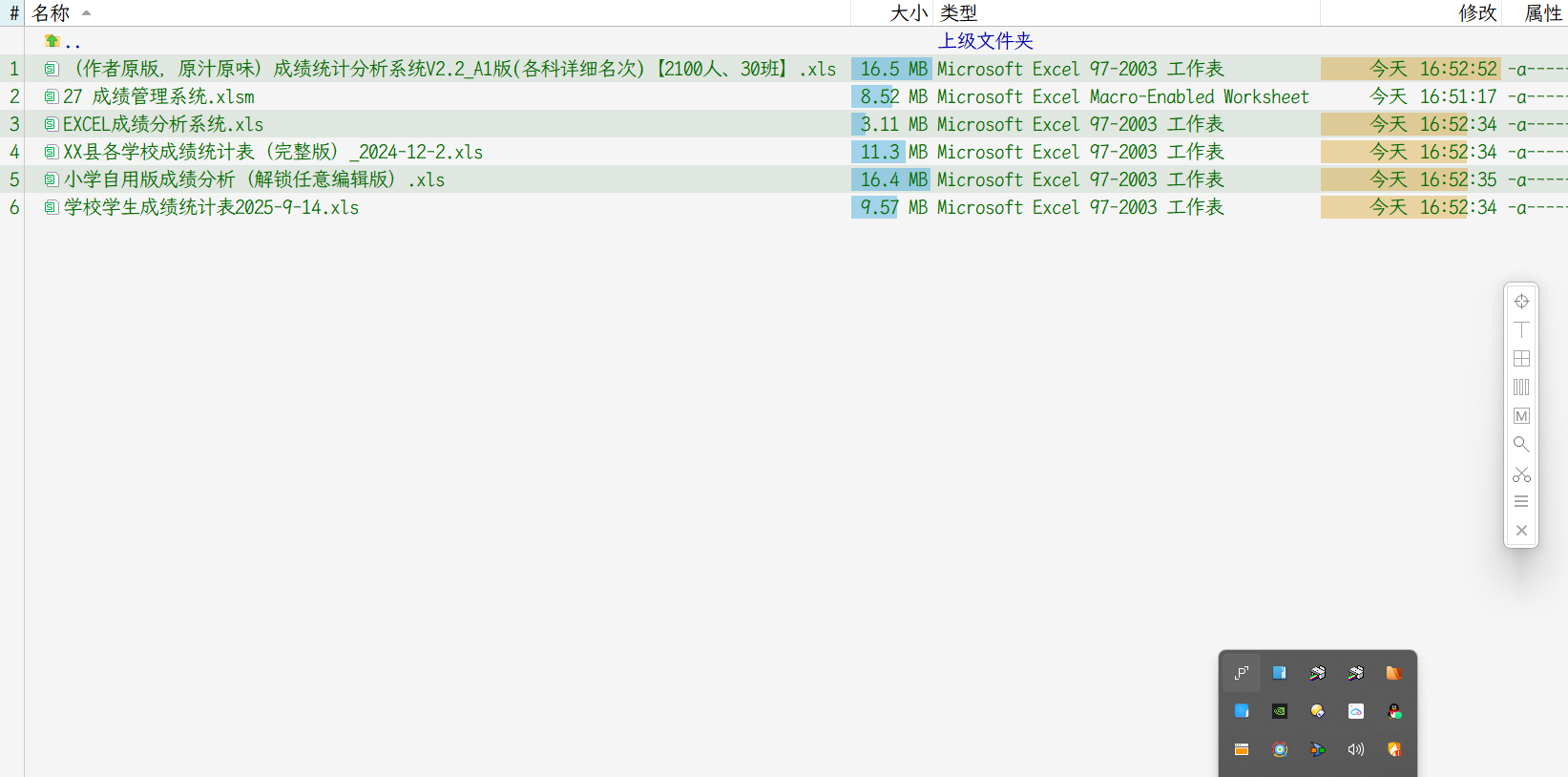This screenshot has height=777, width=1568.
Task: Sort by the 大小 size column header
Action: (x=908, y=13)
